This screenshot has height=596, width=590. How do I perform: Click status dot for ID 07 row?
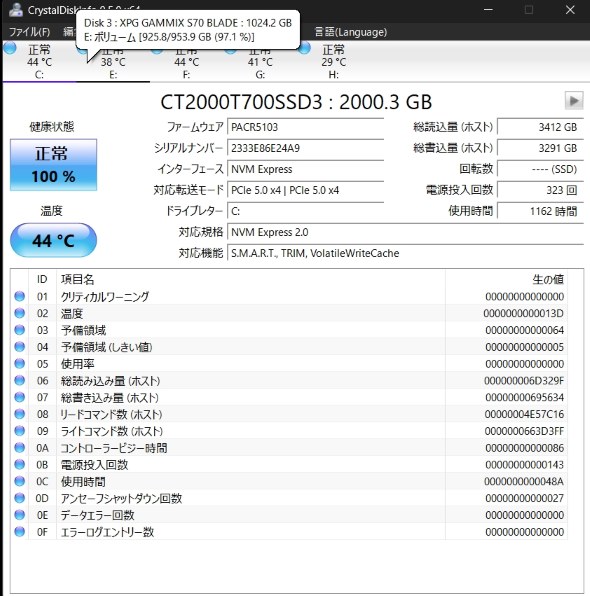[19, 397]
